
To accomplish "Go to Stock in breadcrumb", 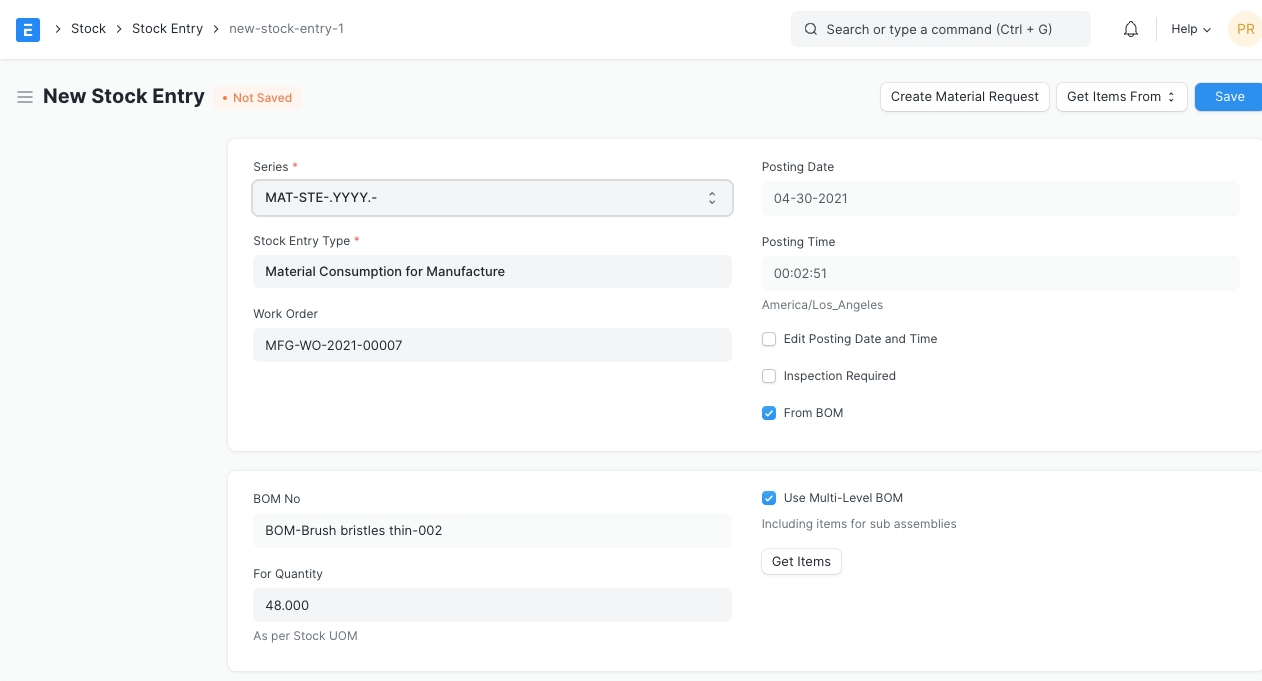I will click(x=88, y=29).
